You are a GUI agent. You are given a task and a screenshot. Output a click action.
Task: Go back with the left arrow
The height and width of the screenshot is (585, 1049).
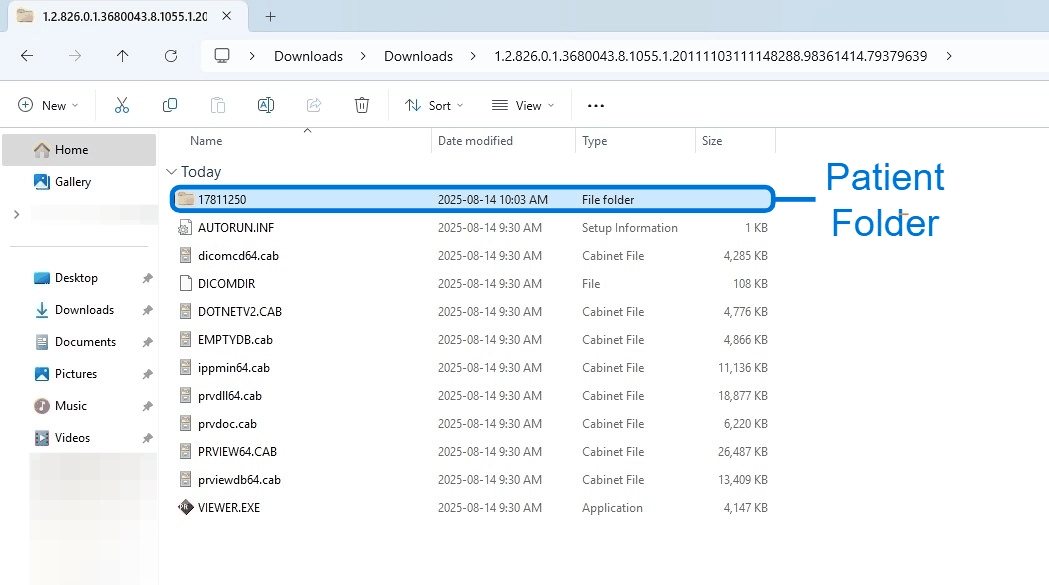tap(27, 56)
